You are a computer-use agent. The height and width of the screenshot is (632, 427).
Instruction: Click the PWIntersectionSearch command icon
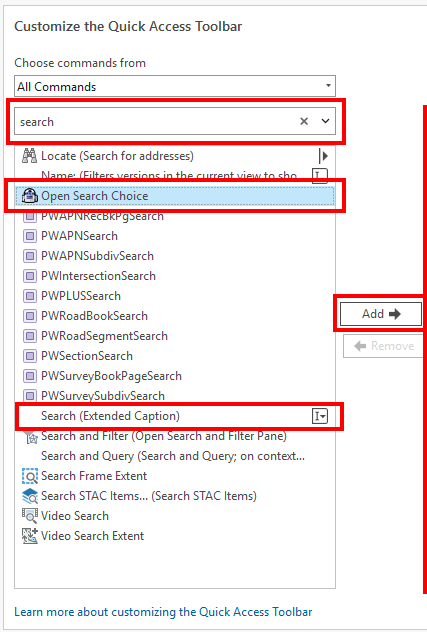tap(29, 276)
